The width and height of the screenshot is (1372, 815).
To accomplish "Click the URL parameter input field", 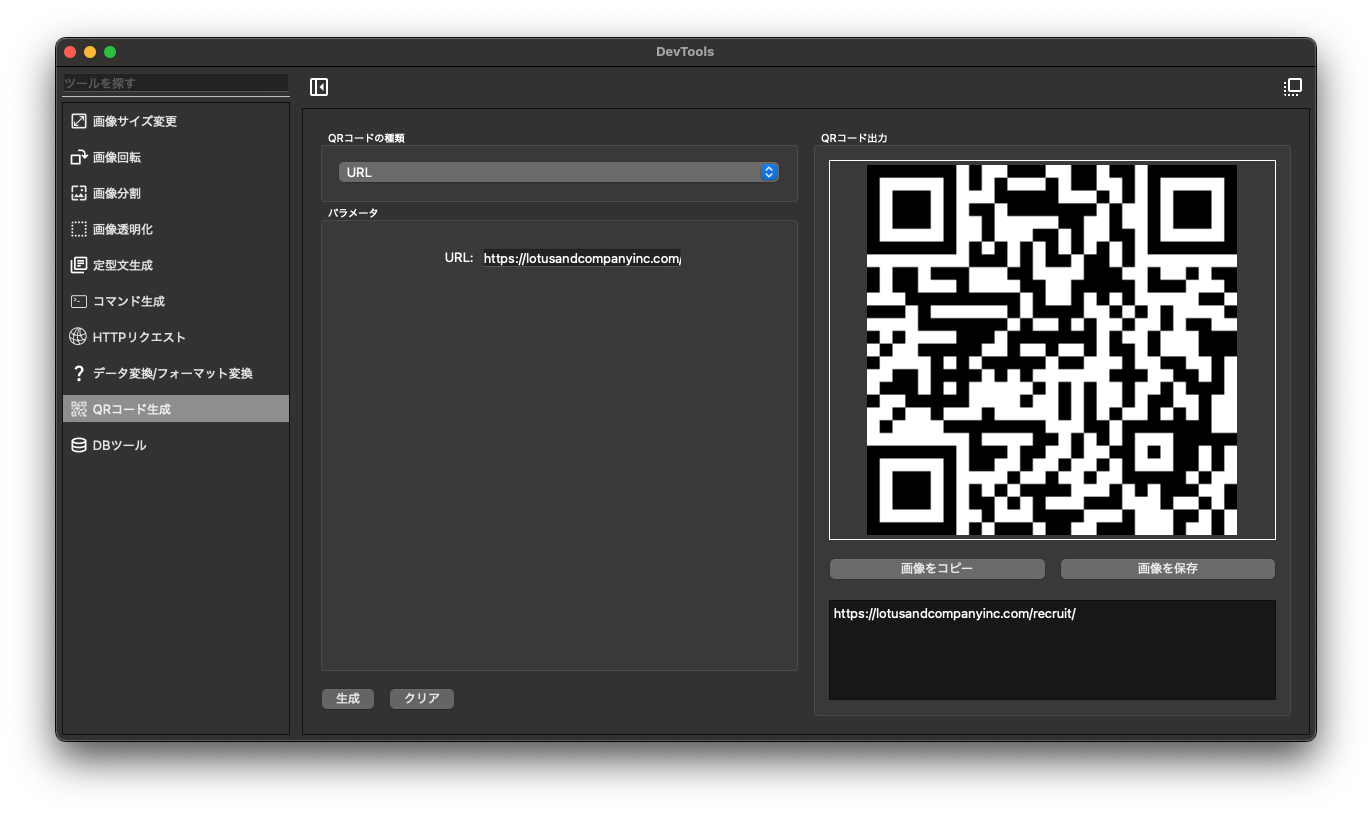I will click(x=581, y=258).
